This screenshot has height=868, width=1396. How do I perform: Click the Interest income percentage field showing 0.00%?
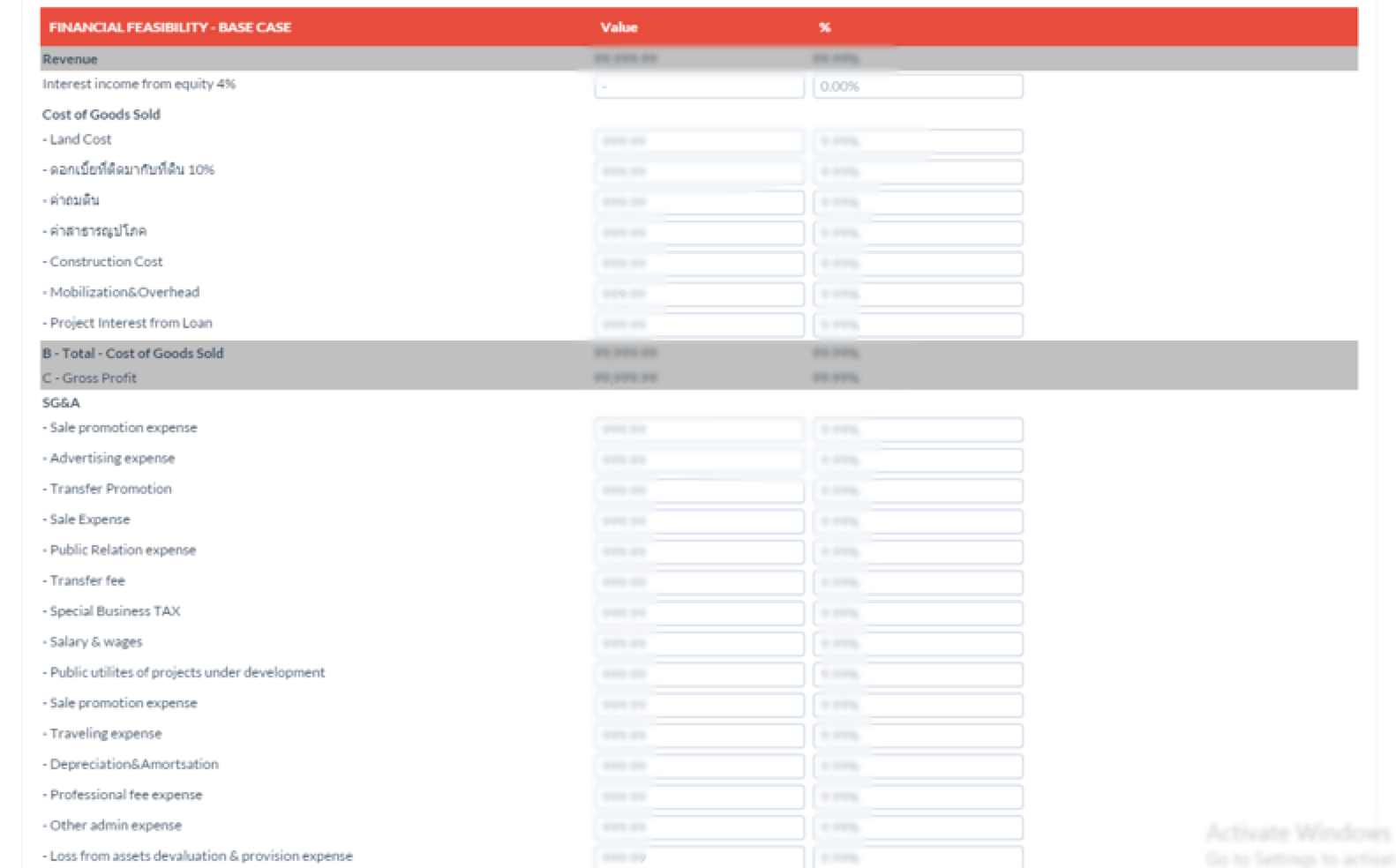tap(918, 86)
